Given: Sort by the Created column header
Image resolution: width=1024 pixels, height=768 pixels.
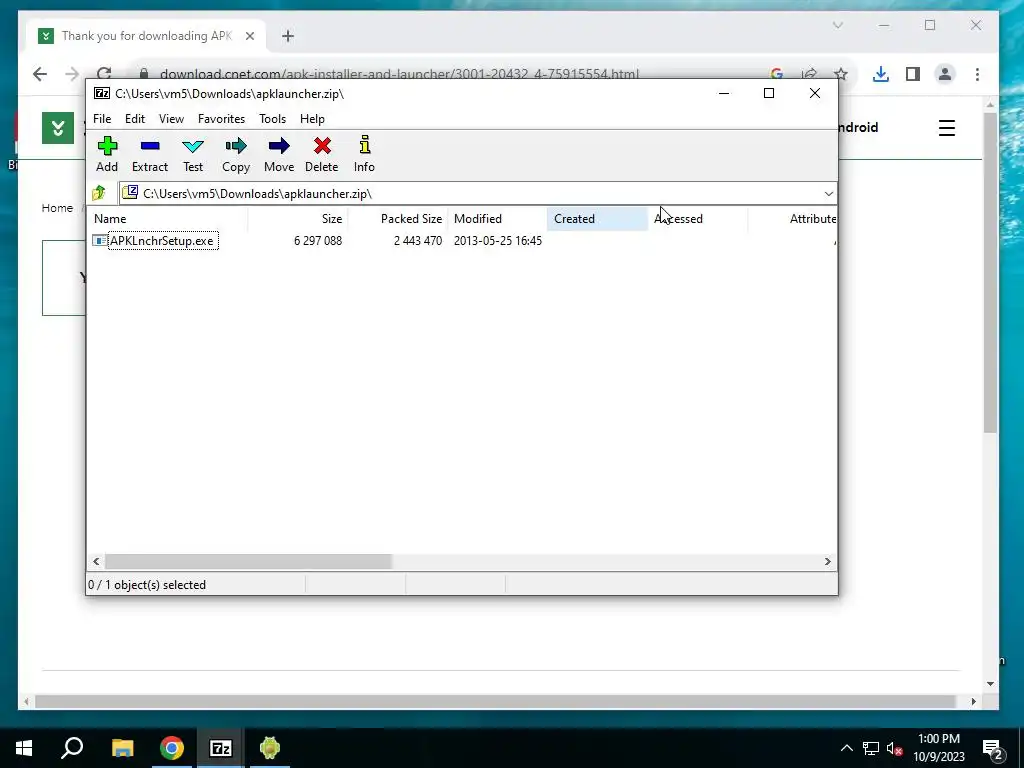Looking at the screenshot, I should (x=598, y=219).
